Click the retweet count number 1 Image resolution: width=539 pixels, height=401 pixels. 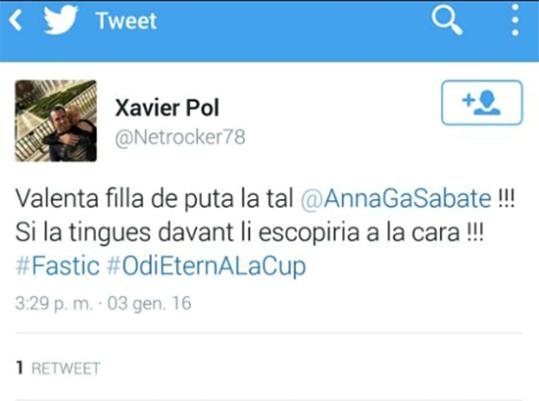(20, 368)
